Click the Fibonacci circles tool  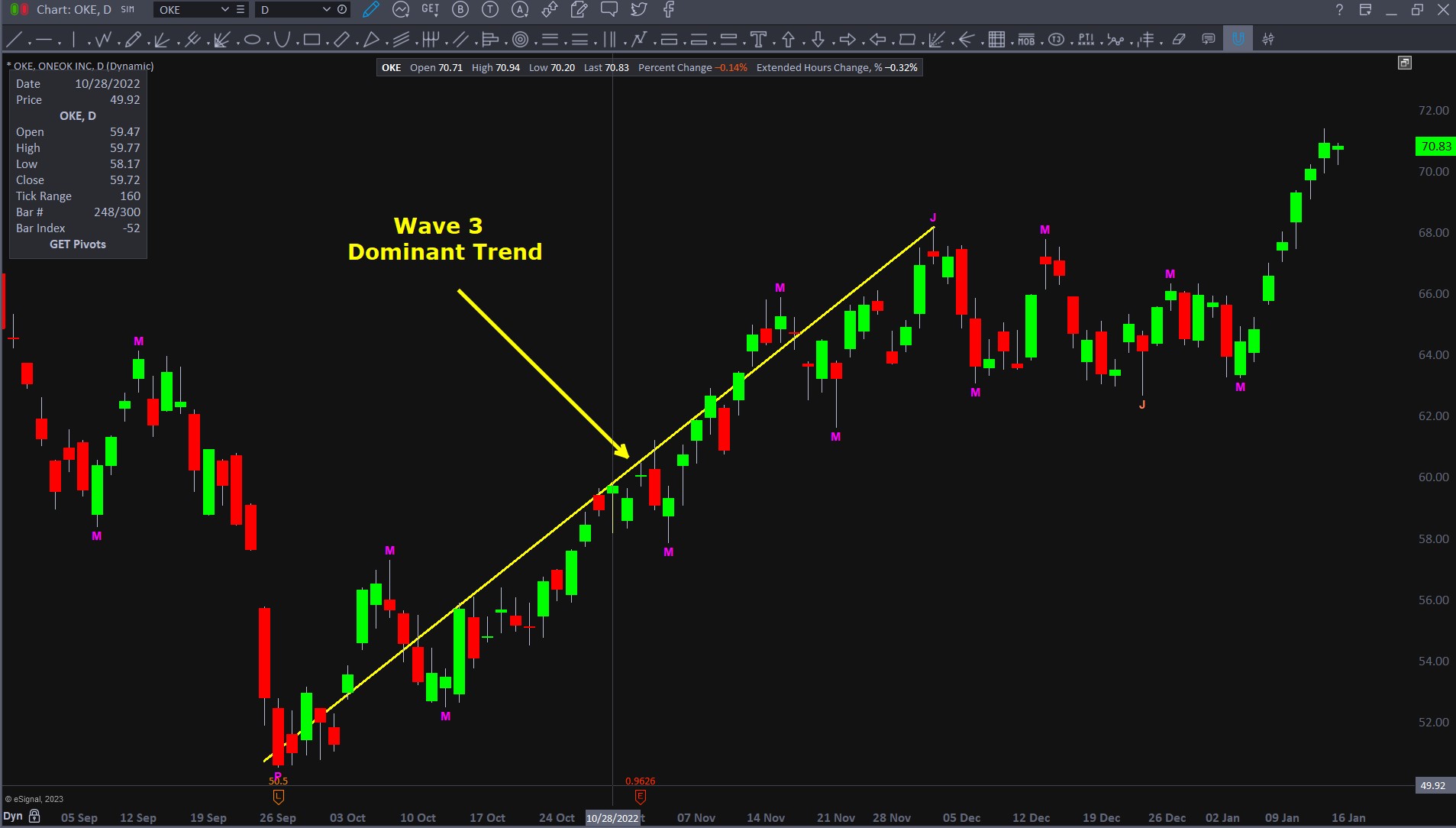point(521,39)
